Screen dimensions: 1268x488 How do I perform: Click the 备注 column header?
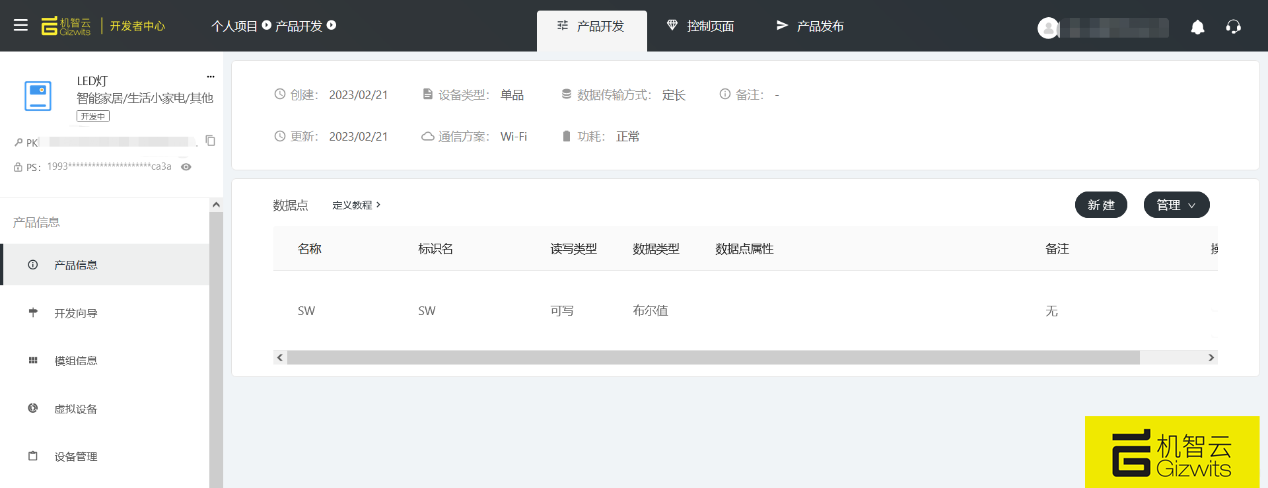click(1058, 249)
